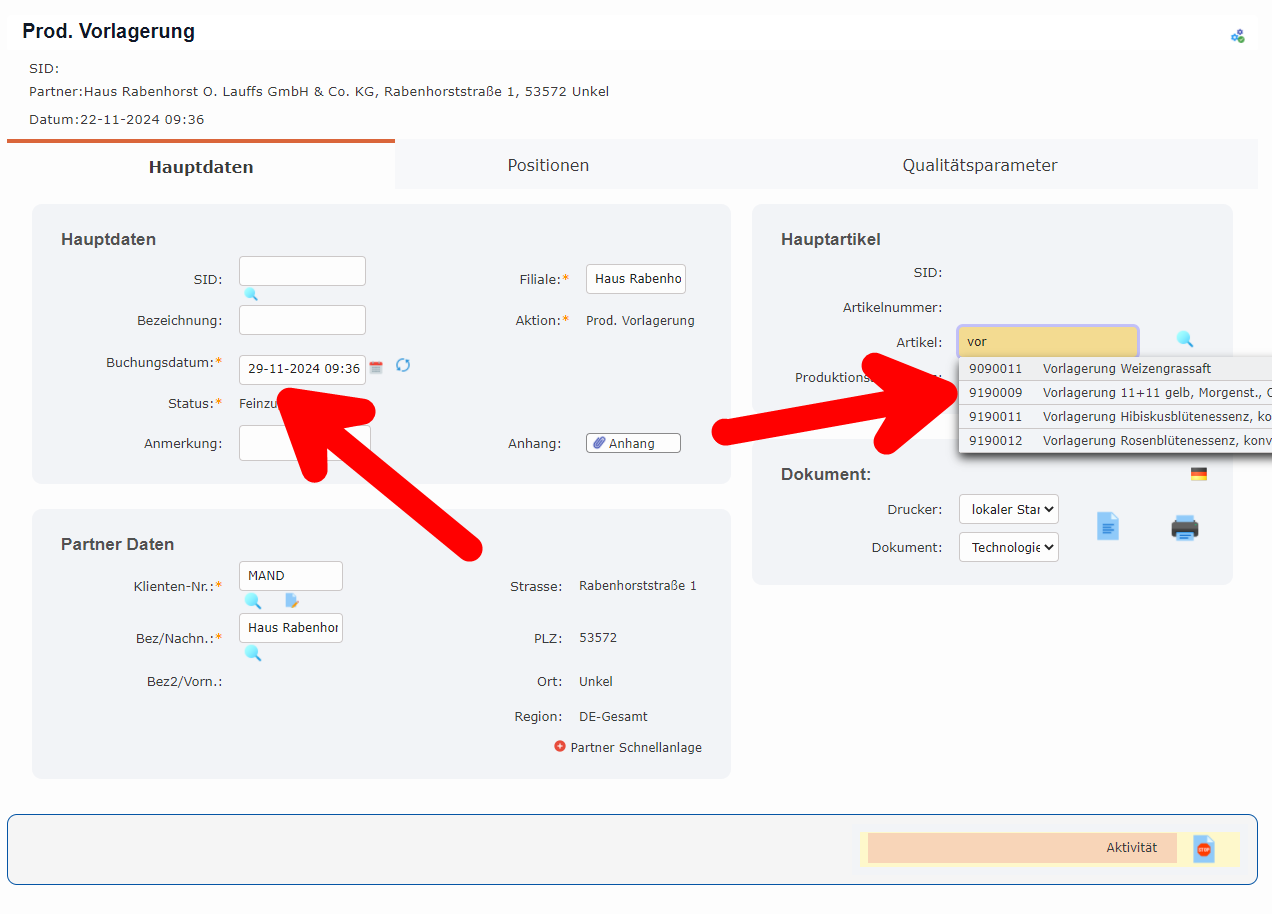Switch to the Positionen tab

coord(548,166)
